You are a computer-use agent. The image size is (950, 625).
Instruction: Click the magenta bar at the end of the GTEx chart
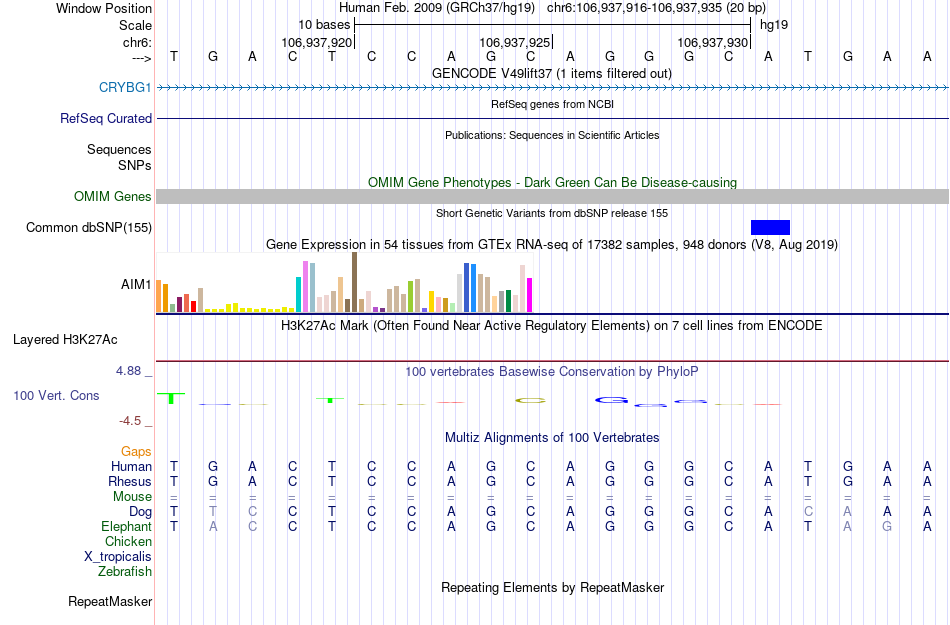[530, 295]
